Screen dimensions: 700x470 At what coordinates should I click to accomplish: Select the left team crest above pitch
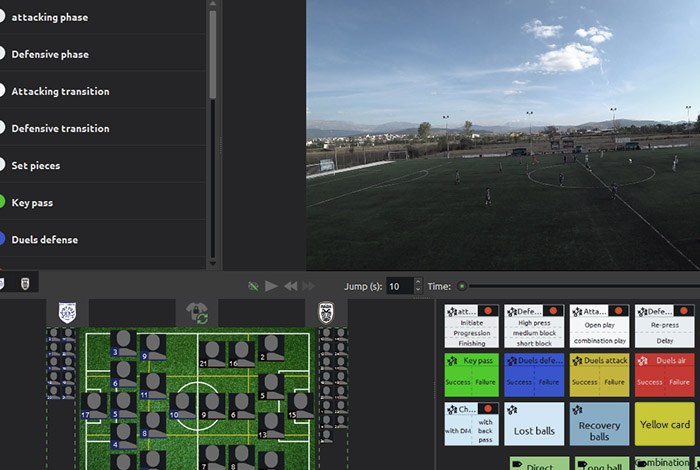[x=68, y=312]
